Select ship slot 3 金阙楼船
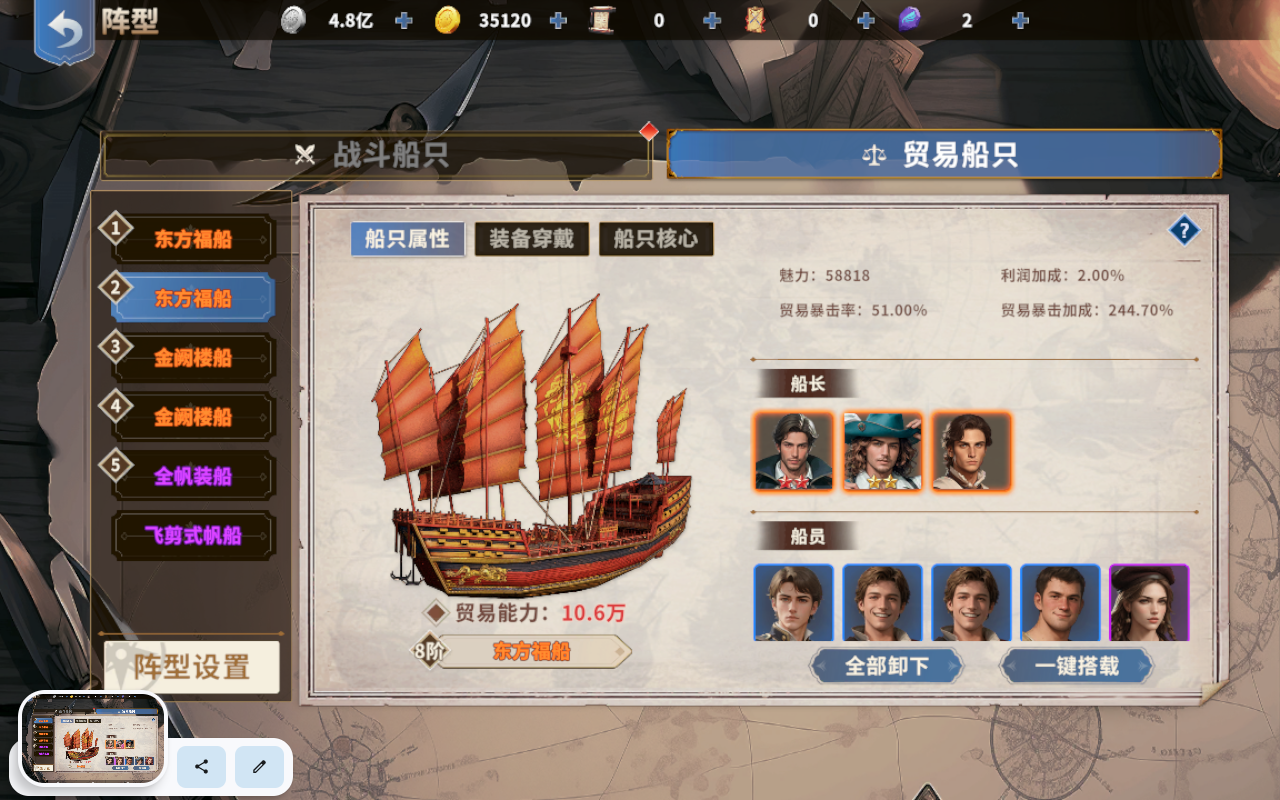The image size is (1280, 800). (192, 358)
